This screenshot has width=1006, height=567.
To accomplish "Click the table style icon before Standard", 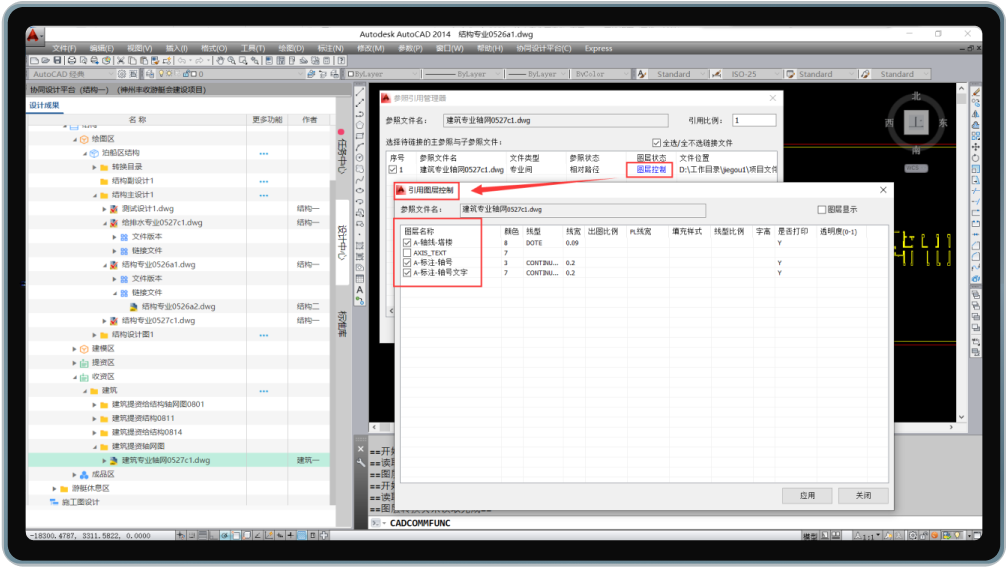I will [790, 74].
